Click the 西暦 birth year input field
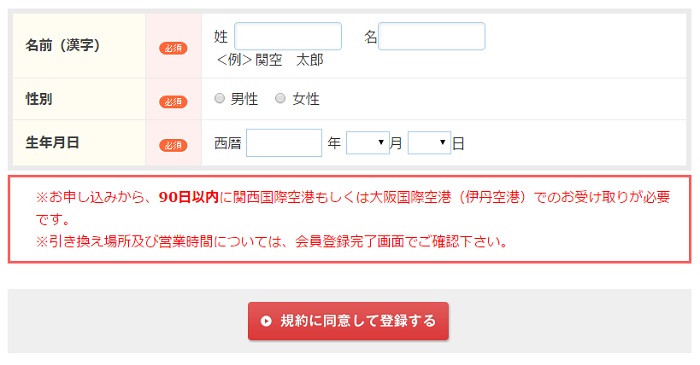The width and height of the screenshot is (700, 365). pyautogui.click(x=284, y=143)
